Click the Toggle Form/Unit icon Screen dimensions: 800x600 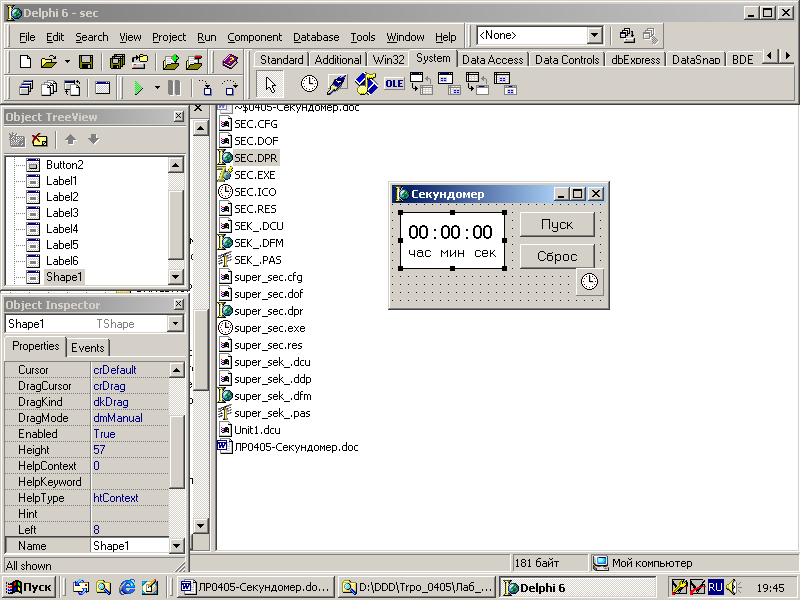pyautogui.click(x=72, y=88)
